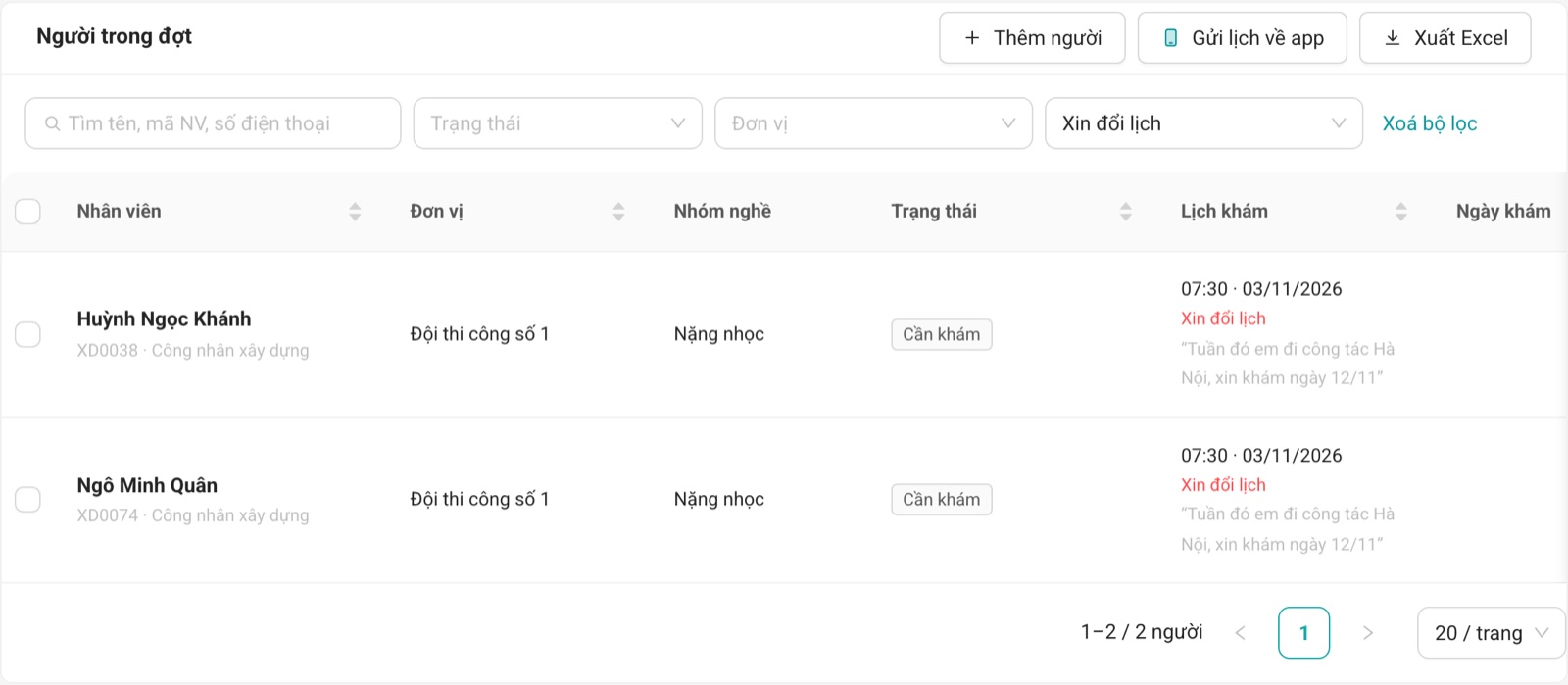Image resolution: width=1568 pixels, height=685 pixels.
Task: Go to next page arrow
Action: [1368, 633]
